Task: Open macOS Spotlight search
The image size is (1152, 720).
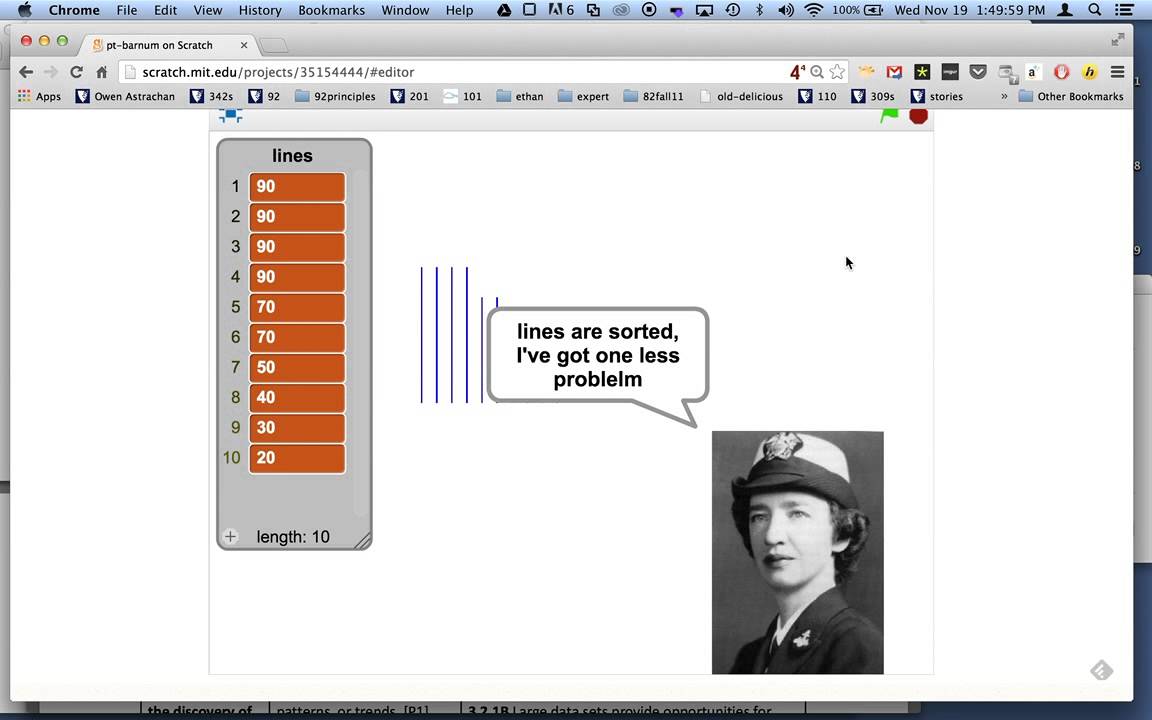Action: coord(1095,10)
